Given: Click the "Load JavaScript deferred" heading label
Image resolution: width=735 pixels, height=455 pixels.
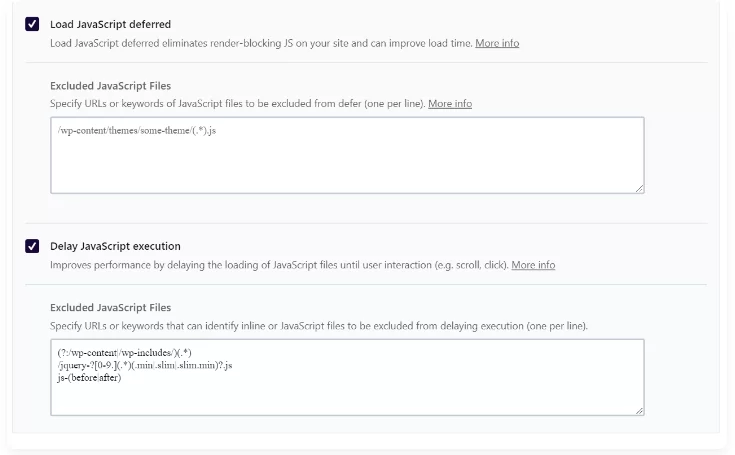Looking at the screenshot, I should [x=111, y=24].
